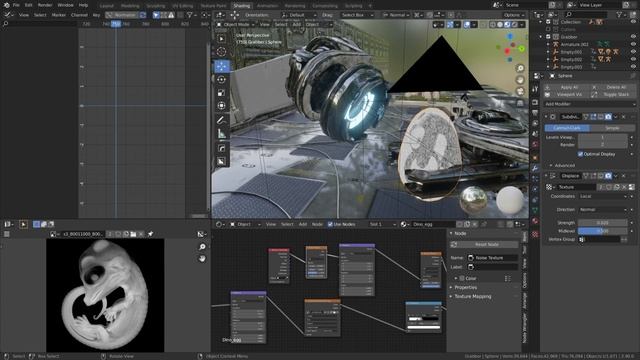Toggle visibility eye for Collection
The height and width of the screenshot is (360, 640).
point(633,22)
